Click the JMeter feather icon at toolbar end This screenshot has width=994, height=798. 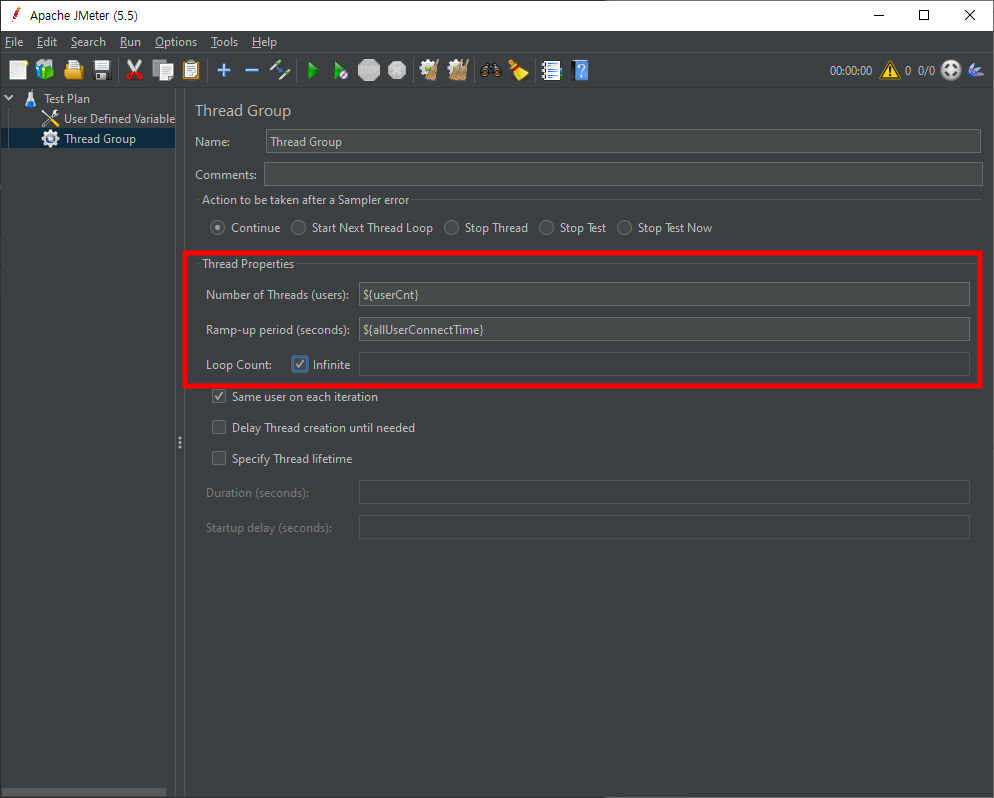(976, 70)
